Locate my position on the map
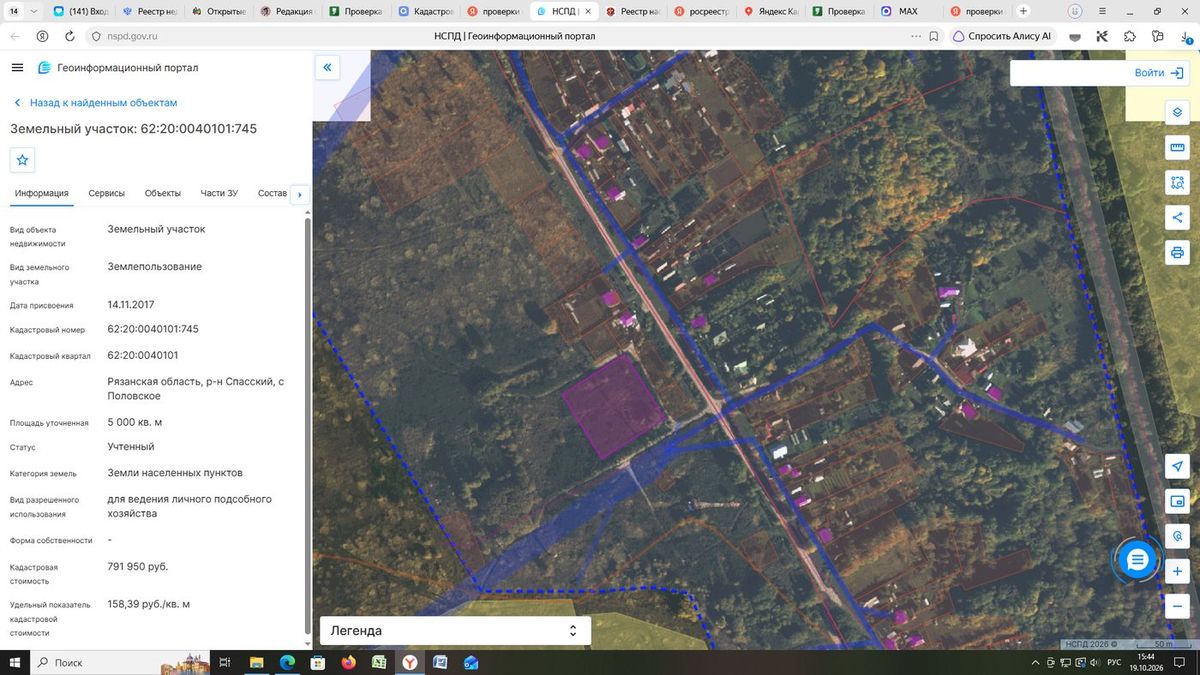Viewport: 1200px width, 675px height. tap(1177, 467)
